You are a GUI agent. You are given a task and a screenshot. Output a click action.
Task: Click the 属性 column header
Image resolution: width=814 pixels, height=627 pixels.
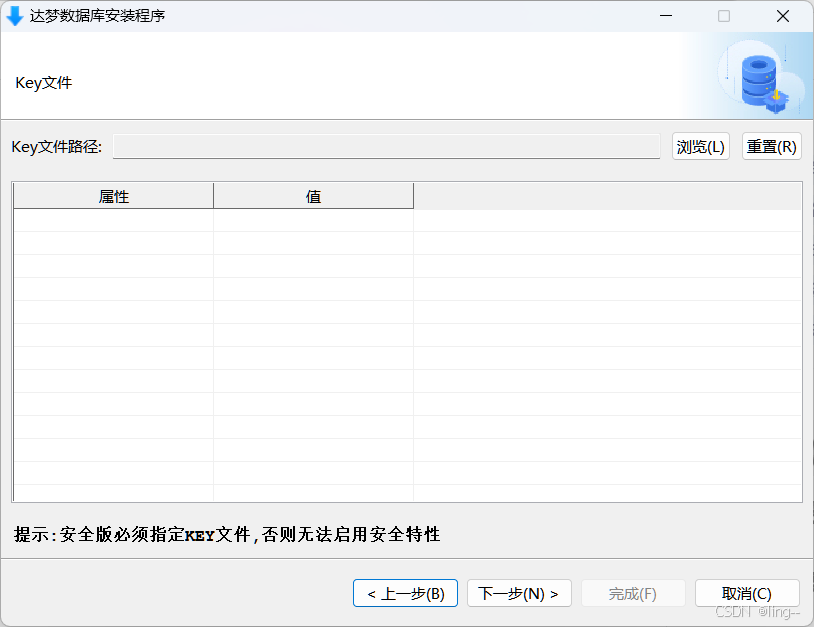[x=114, y=196]
